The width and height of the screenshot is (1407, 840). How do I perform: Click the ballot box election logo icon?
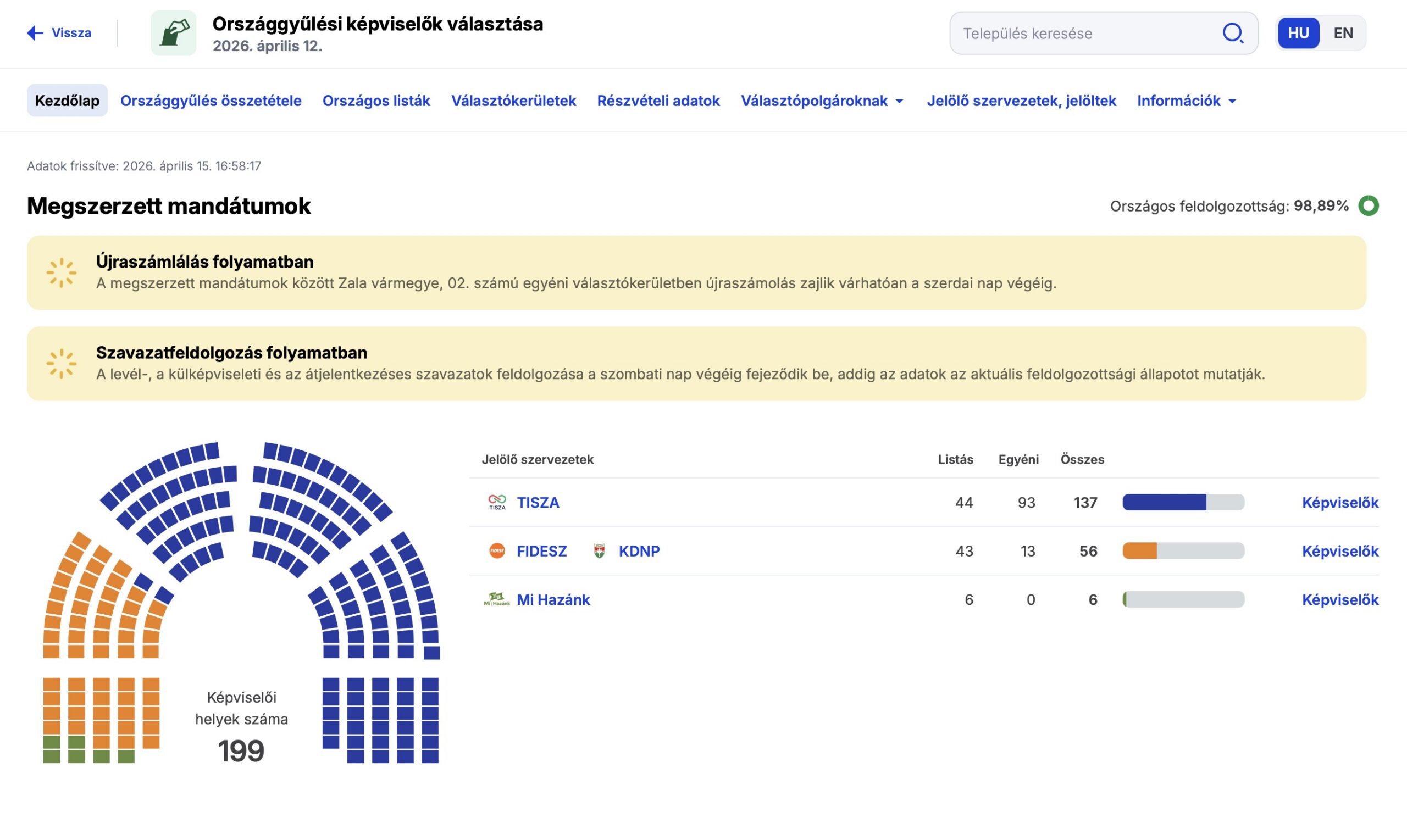pos(173,33)
